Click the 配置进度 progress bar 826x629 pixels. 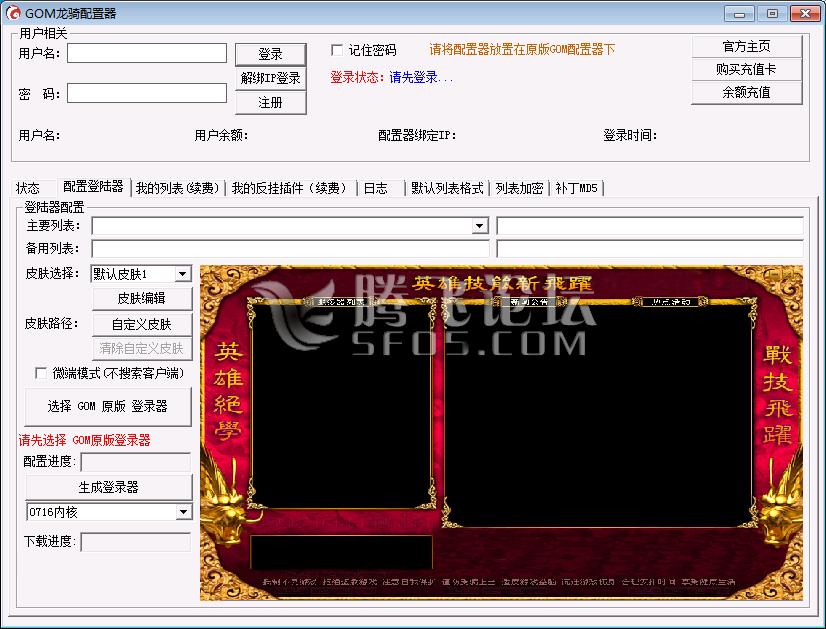[135, 462]
